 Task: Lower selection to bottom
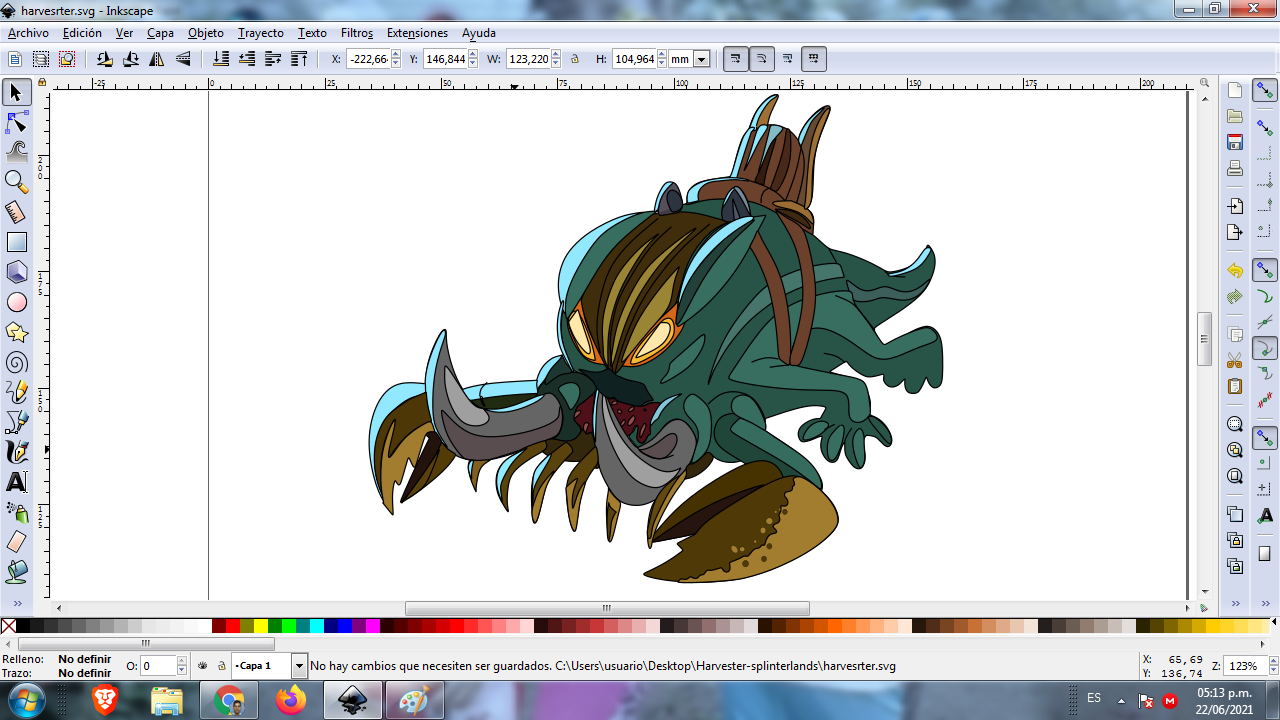pos(221,59)
